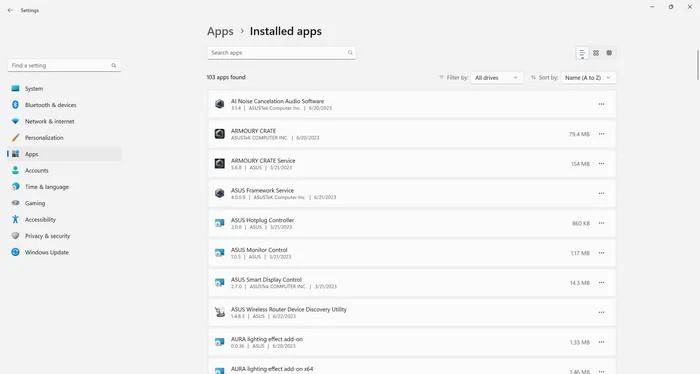700x374 pixels.
Task: Switch to tile view layout
Action: click(x=609, y=53)
